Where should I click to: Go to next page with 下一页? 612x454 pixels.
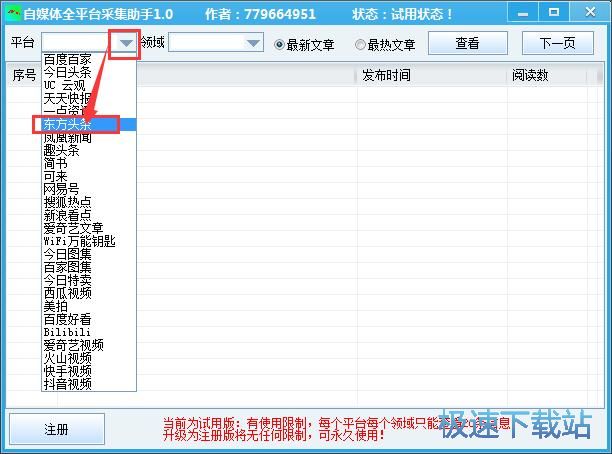point(558,43)
